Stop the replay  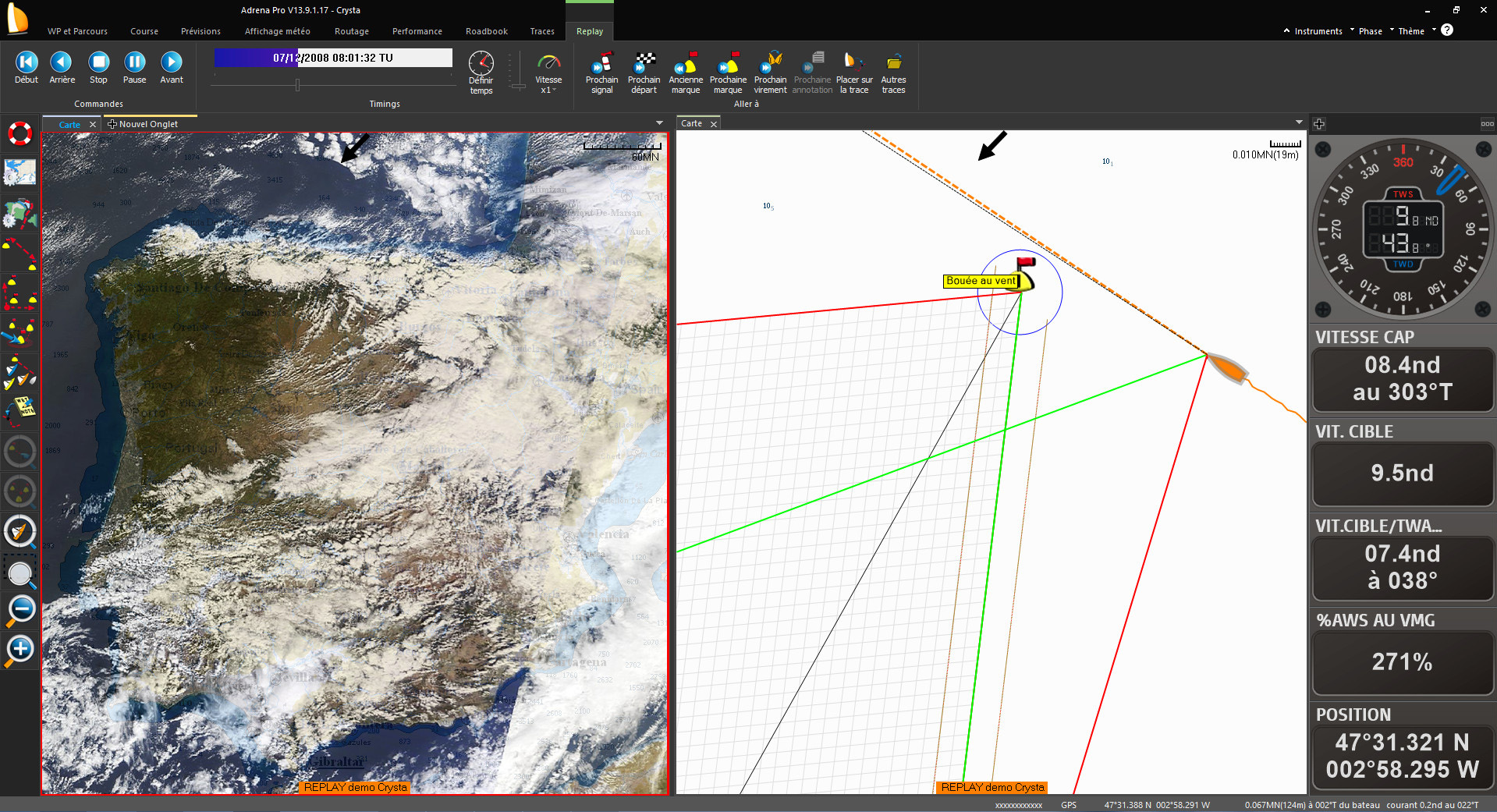click(x=98, y=68)
